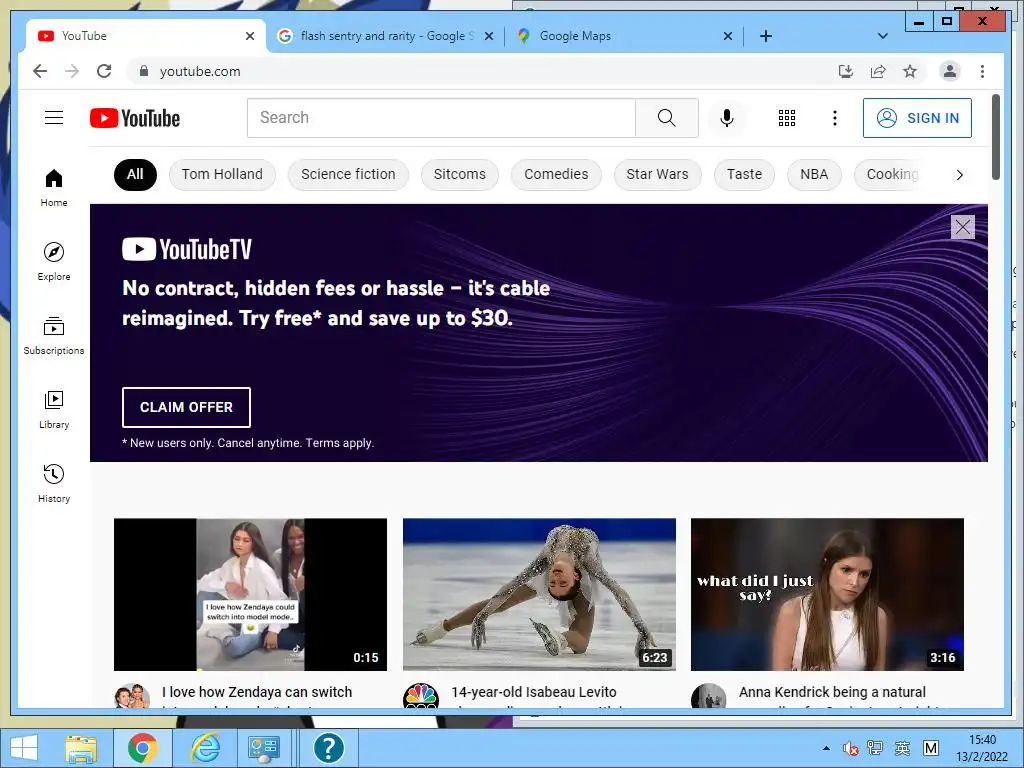Viewport: 1024px width, 768px height.
Task: Open the Anna Kendrick video thumbnail
Action: click(x=827, y=594)
